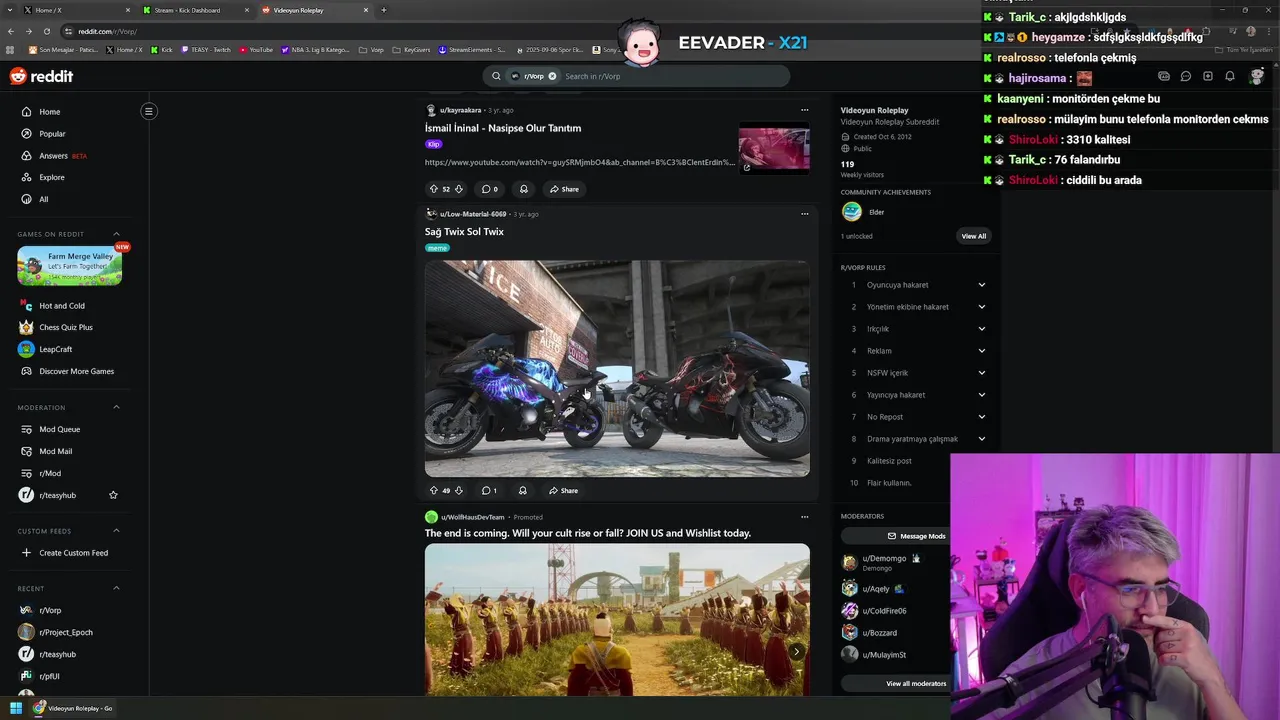The height and width of the screenshot is (720, 1280).
Task: Open KeyGuars bookmark
Action: tap(412, 49)
